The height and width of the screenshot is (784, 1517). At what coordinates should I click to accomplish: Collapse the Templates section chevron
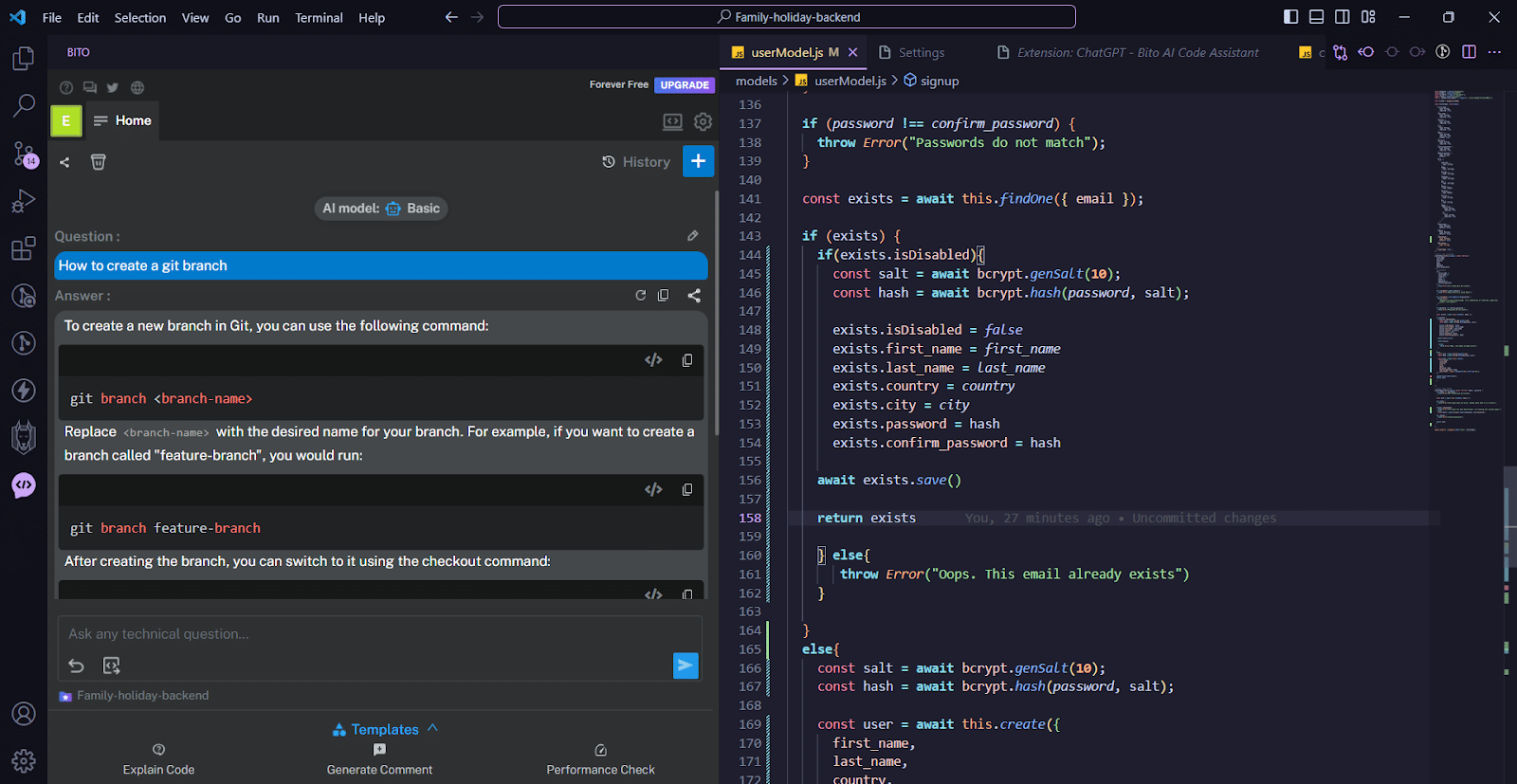(432, 728)
